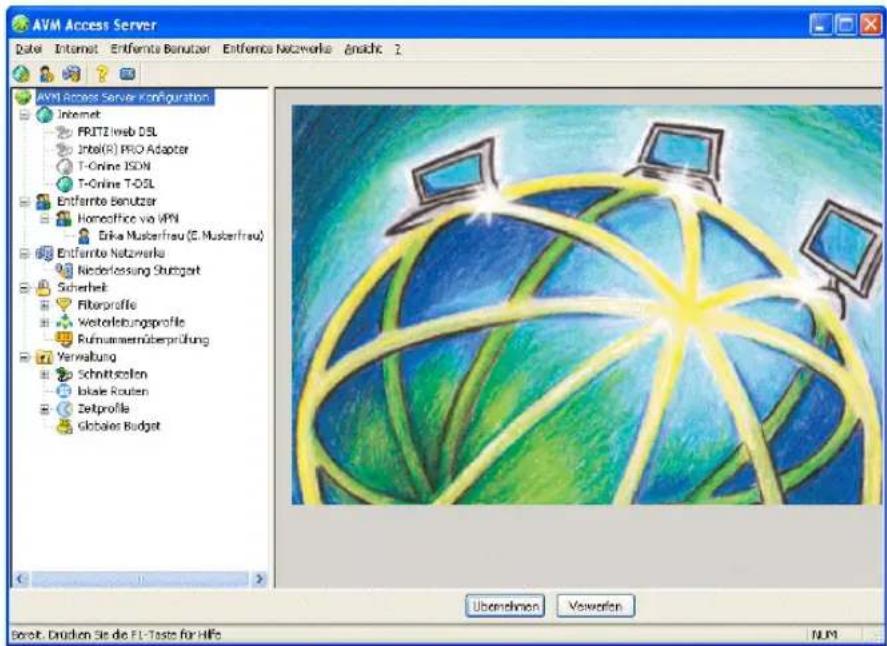The width and height of the screenshot is (887, 646).
Task: Click the Intel(R) PRO Adapter icon
Action: tap(64, 149)
